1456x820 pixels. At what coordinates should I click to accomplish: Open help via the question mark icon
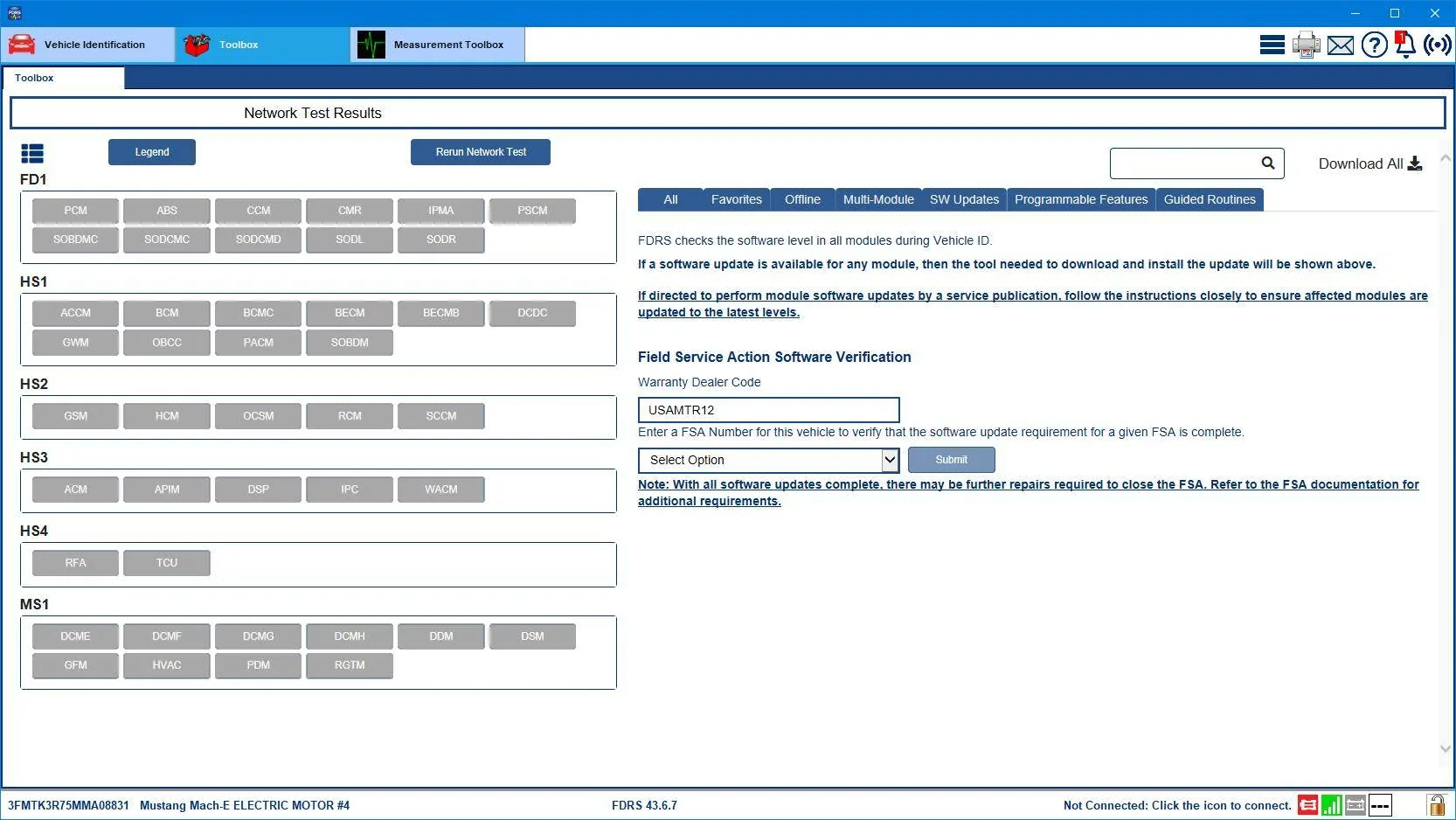(1375, 45)
